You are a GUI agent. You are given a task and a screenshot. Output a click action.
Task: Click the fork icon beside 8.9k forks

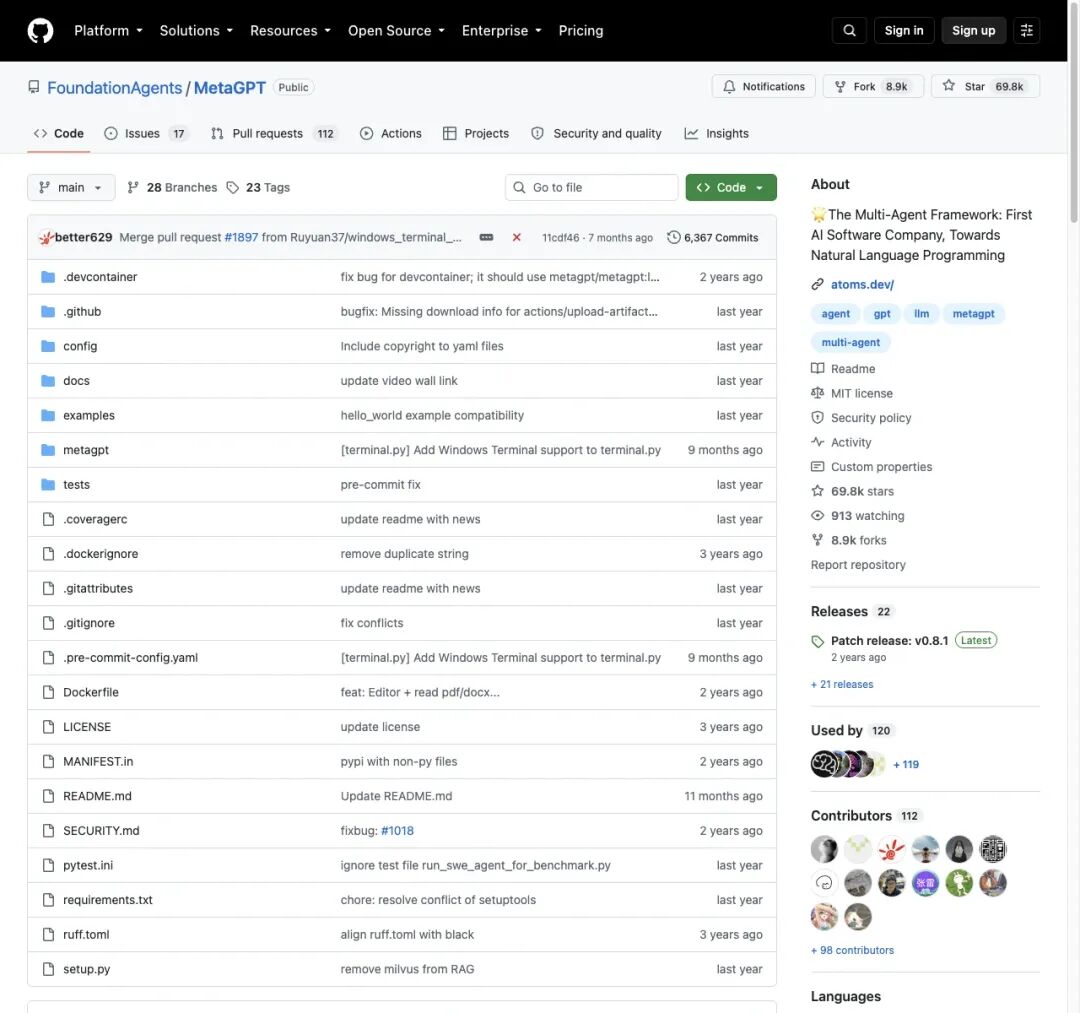pos(817,540)
